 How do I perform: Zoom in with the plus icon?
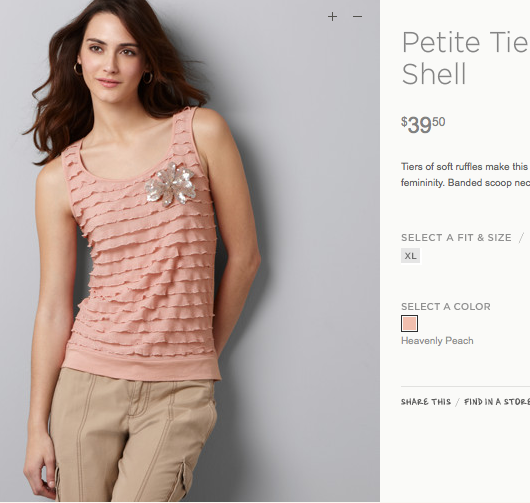click(x=332, y=16)
